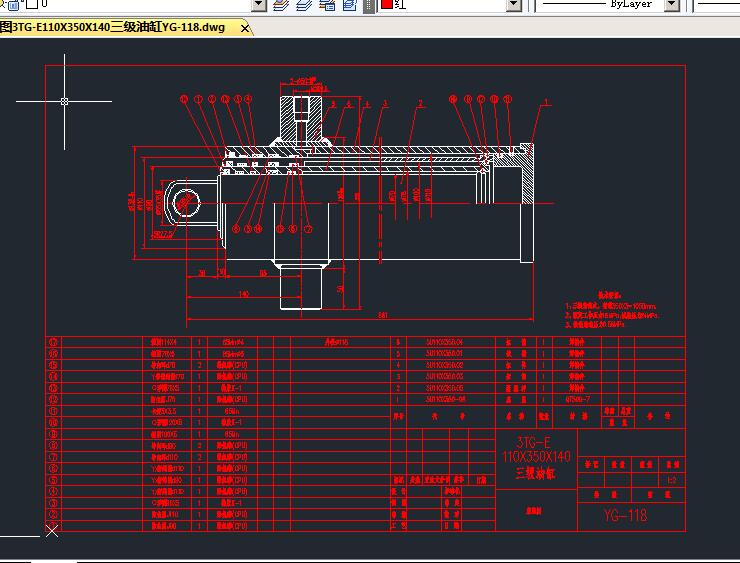Click the UCS origin marker at bottom-left
This screenshot has width=740, height=563.
(x=52, y=531)
